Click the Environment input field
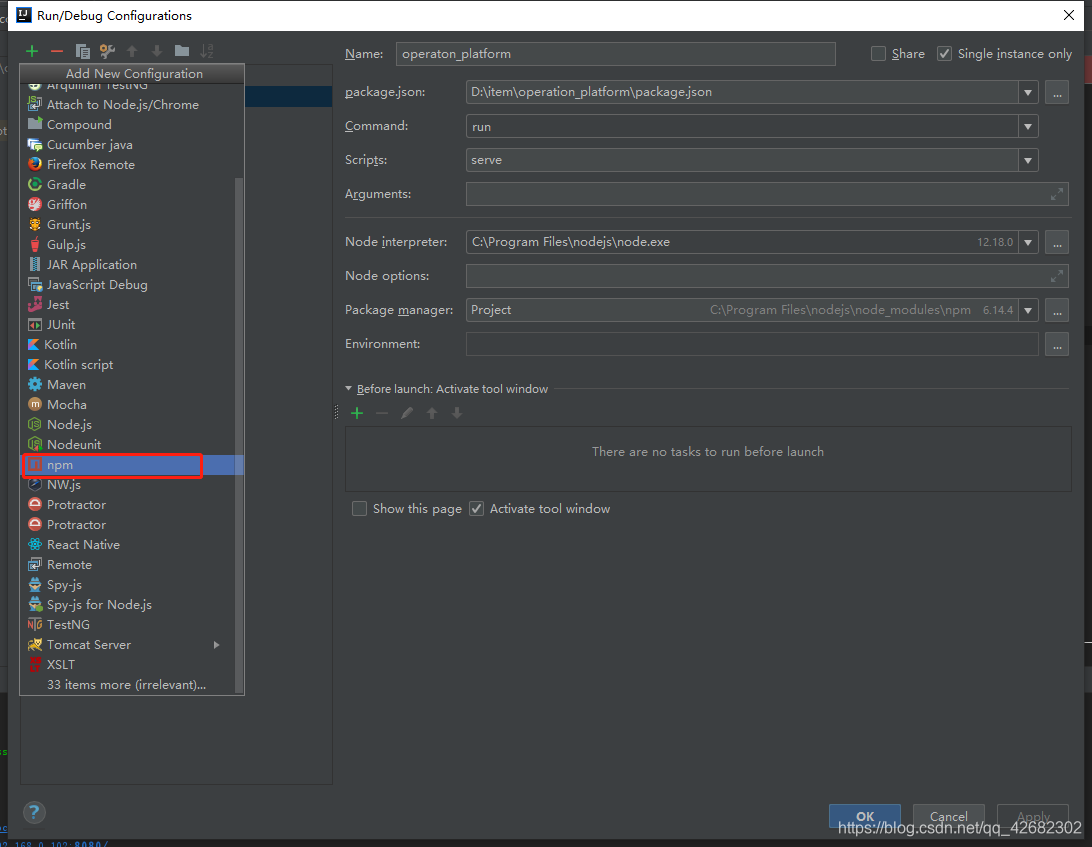Image resolution: width=1092 pixels, height=847 pixels. click(752, 344)
